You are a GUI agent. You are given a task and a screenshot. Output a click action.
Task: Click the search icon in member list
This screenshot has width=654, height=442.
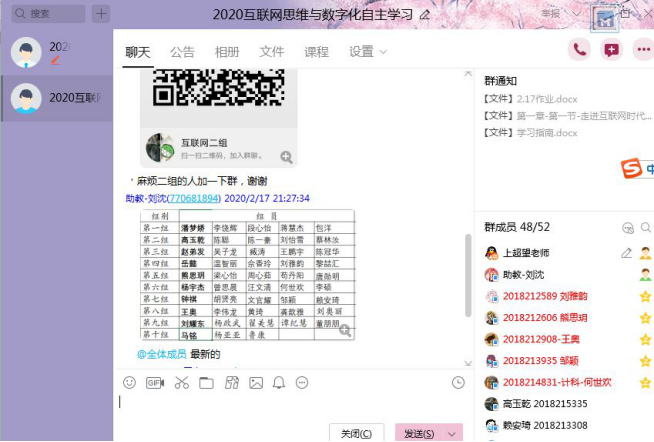[x=628, y=228]
